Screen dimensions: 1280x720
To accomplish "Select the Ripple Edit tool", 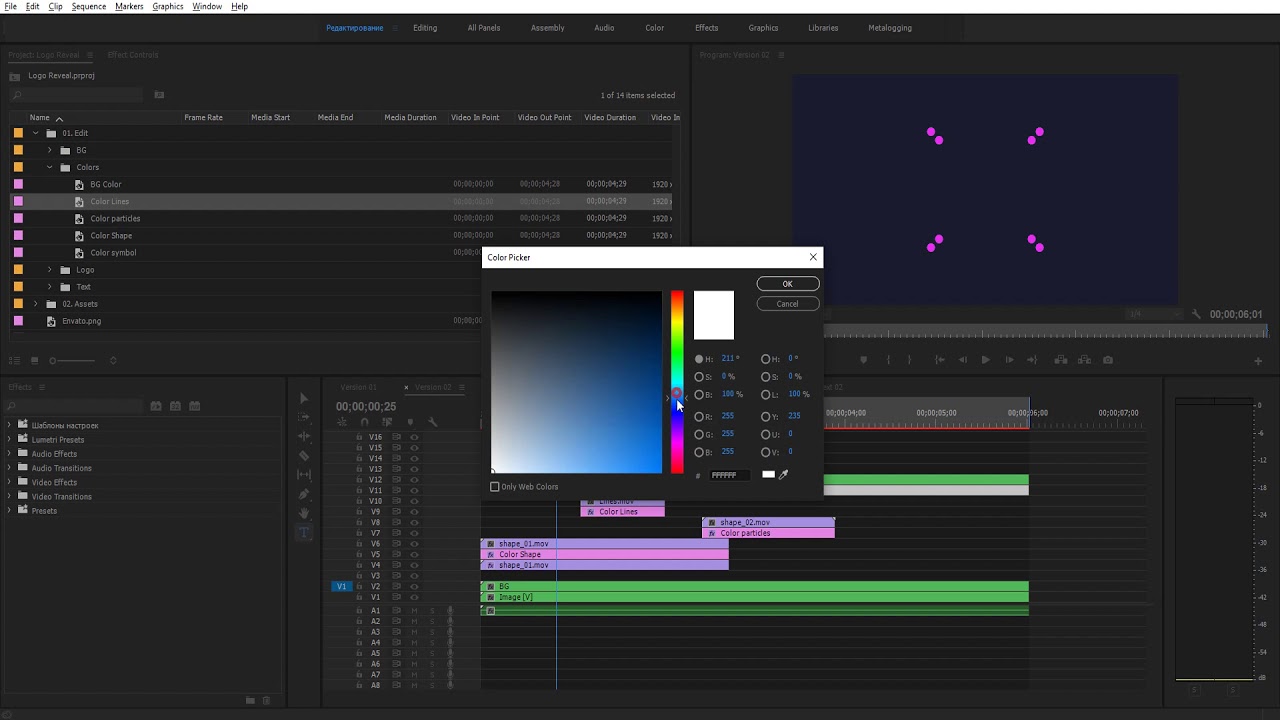I will tap(304, 436).
